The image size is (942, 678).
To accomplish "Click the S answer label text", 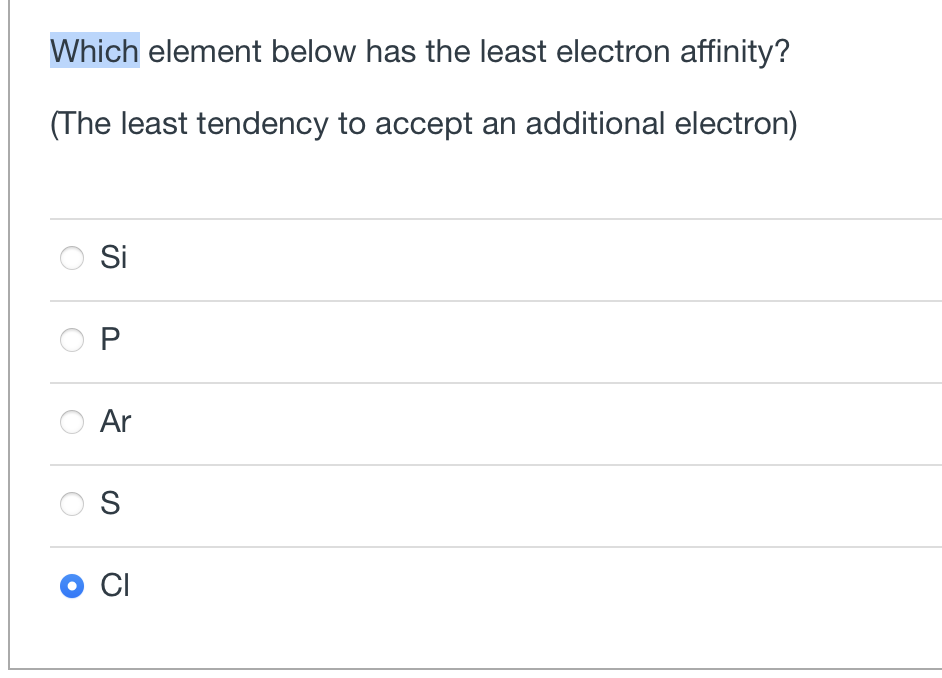I will [110, 504].
